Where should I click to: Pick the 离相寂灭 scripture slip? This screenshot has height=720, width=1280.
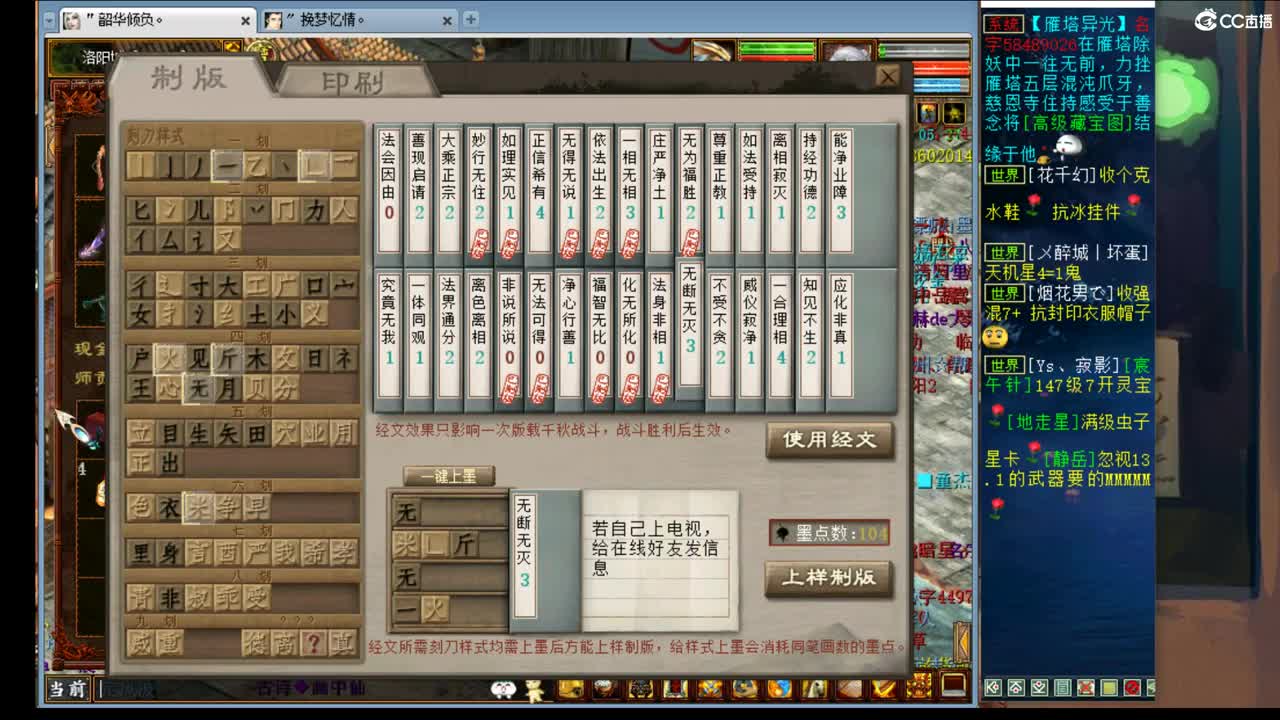(x=780, y=190)
